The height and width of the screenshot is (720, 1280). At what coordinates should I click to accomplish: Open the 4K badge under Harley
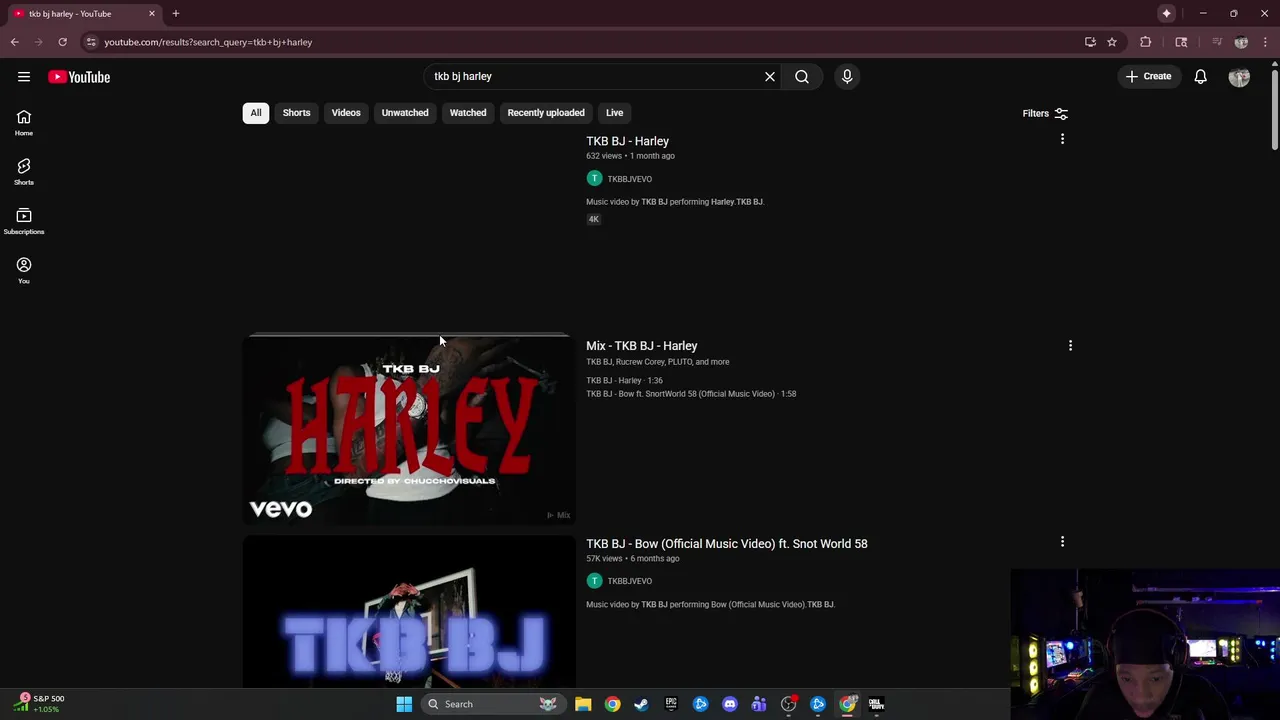593,219
